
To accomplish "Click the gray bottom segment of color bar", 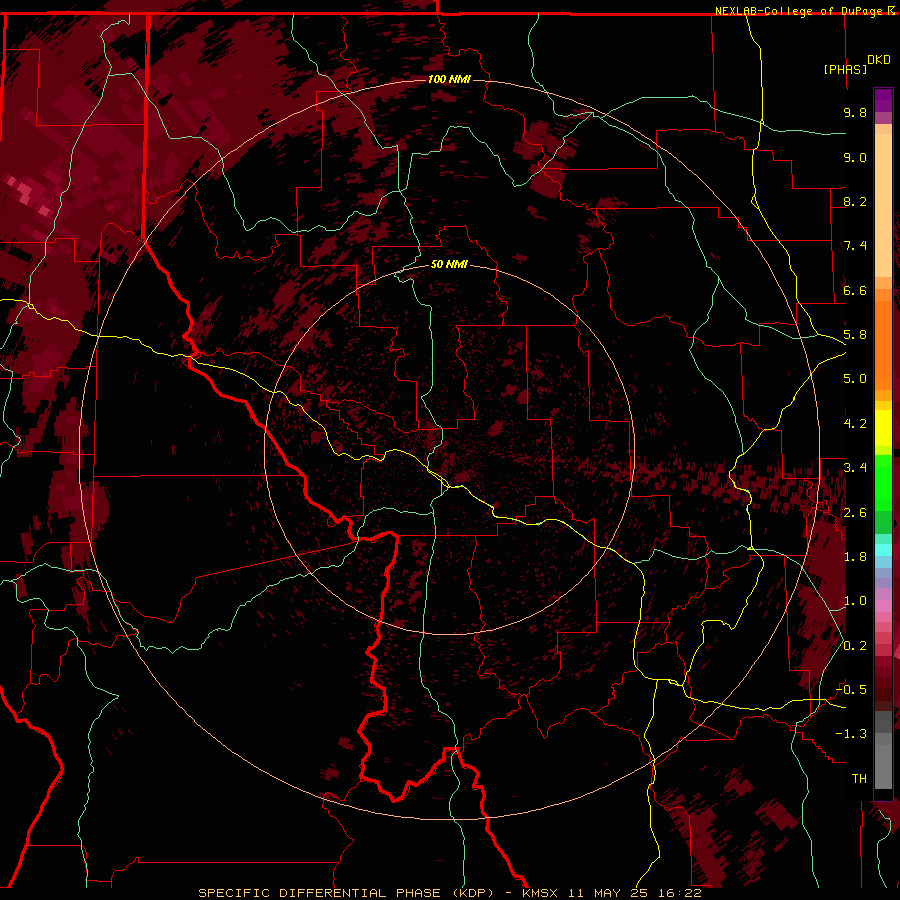I will (x=883, y=763).
